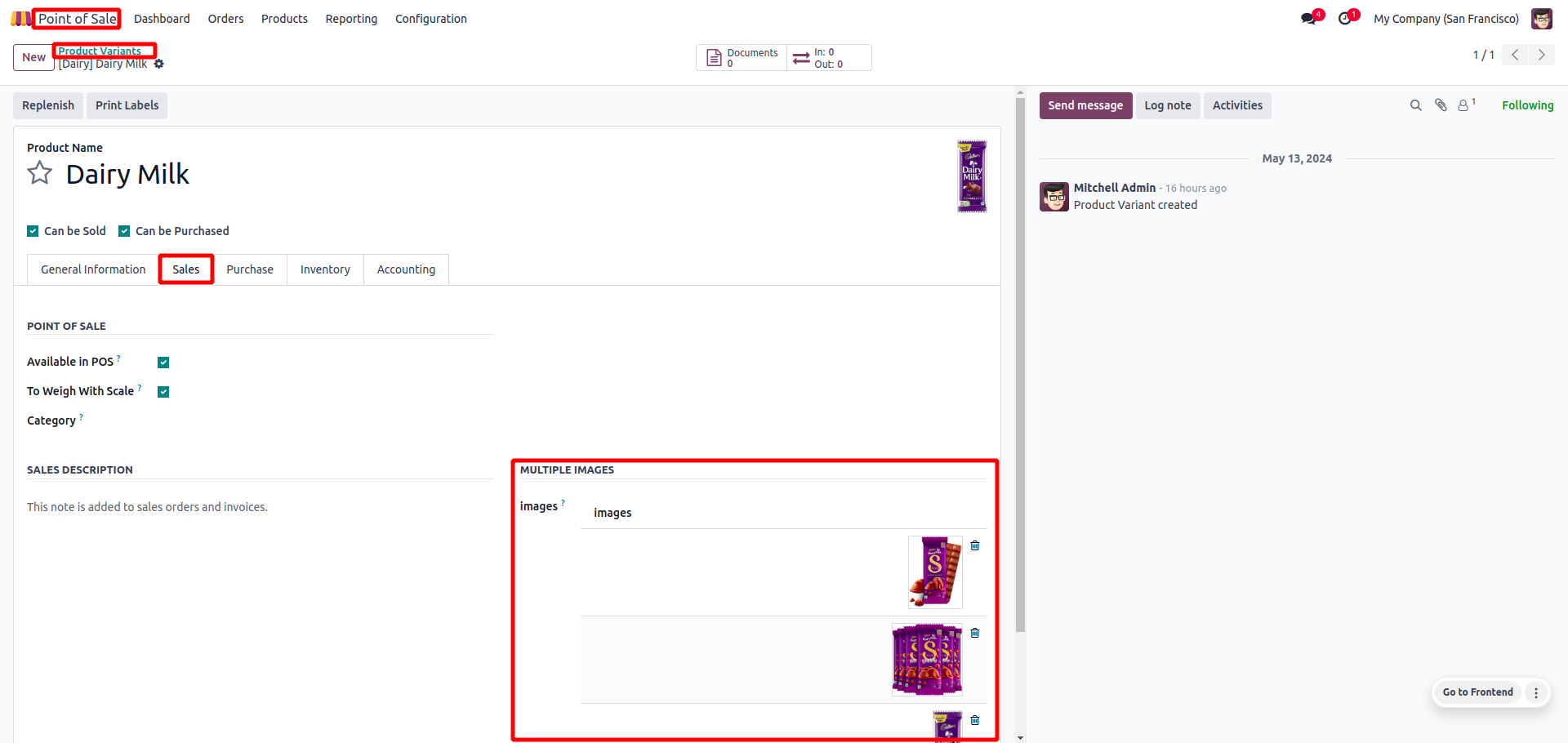Click the main Dairy Milk product image

[x=972, y=176]
